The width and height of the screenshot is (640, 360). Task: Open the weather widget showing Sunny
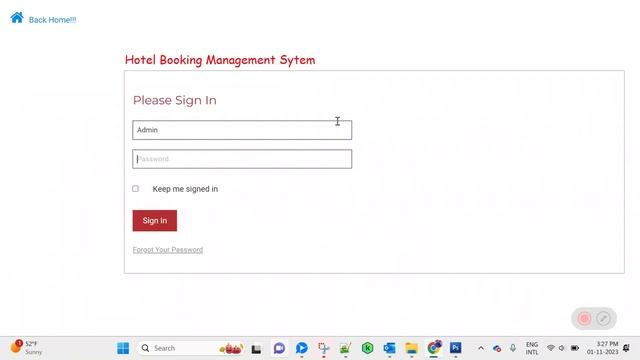pyautogui.click(x=27, y=347)
